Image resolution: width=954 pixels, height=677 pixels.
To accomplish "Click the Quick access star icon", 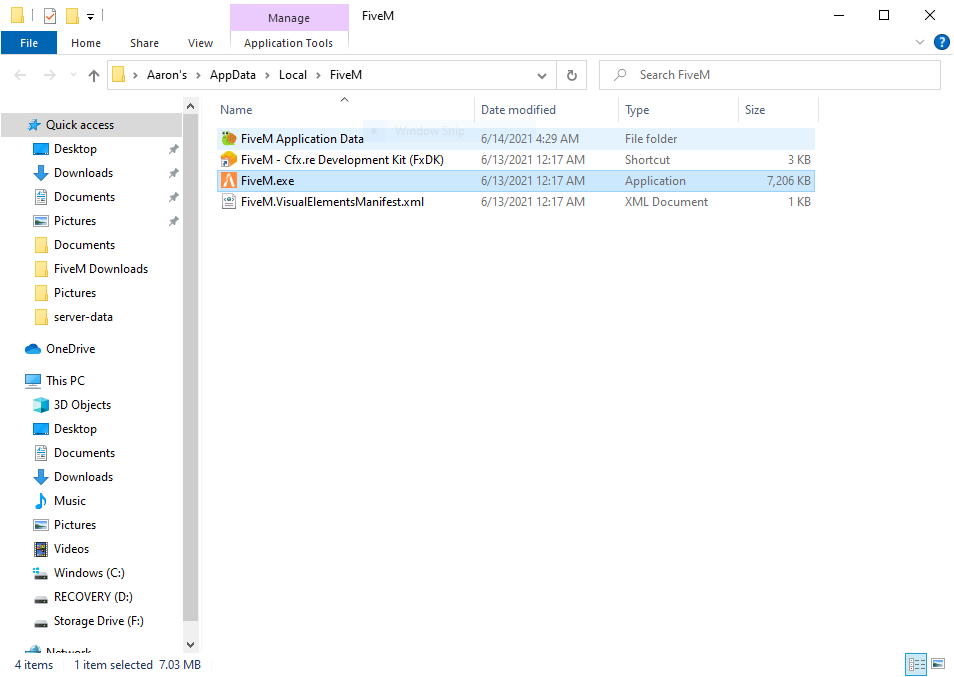I will 34,125.
